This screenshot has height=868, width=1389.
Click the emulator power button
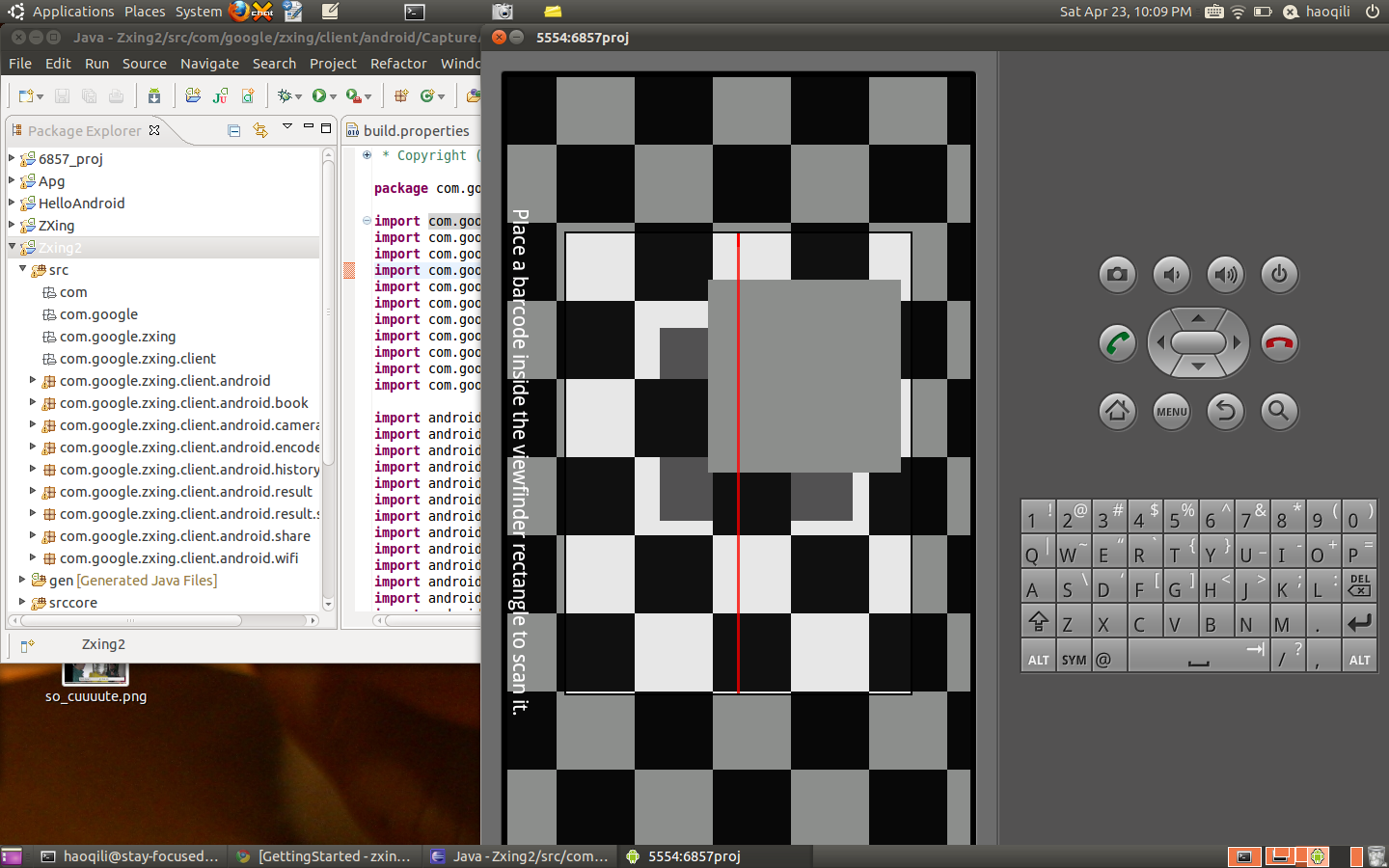[x=1279, y=275]
